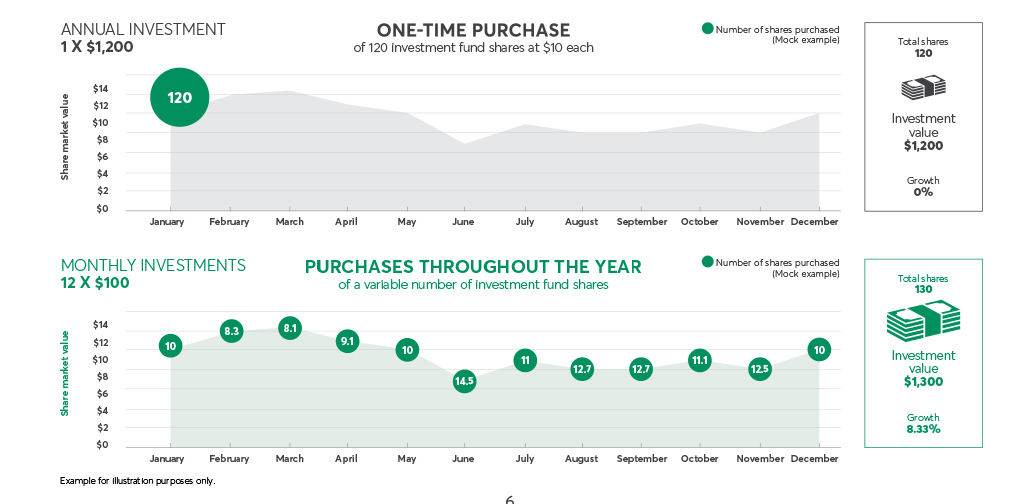Click the 11 shares bubble for July
Viewport: 1030px width, 504px height.
click(525, 360)
